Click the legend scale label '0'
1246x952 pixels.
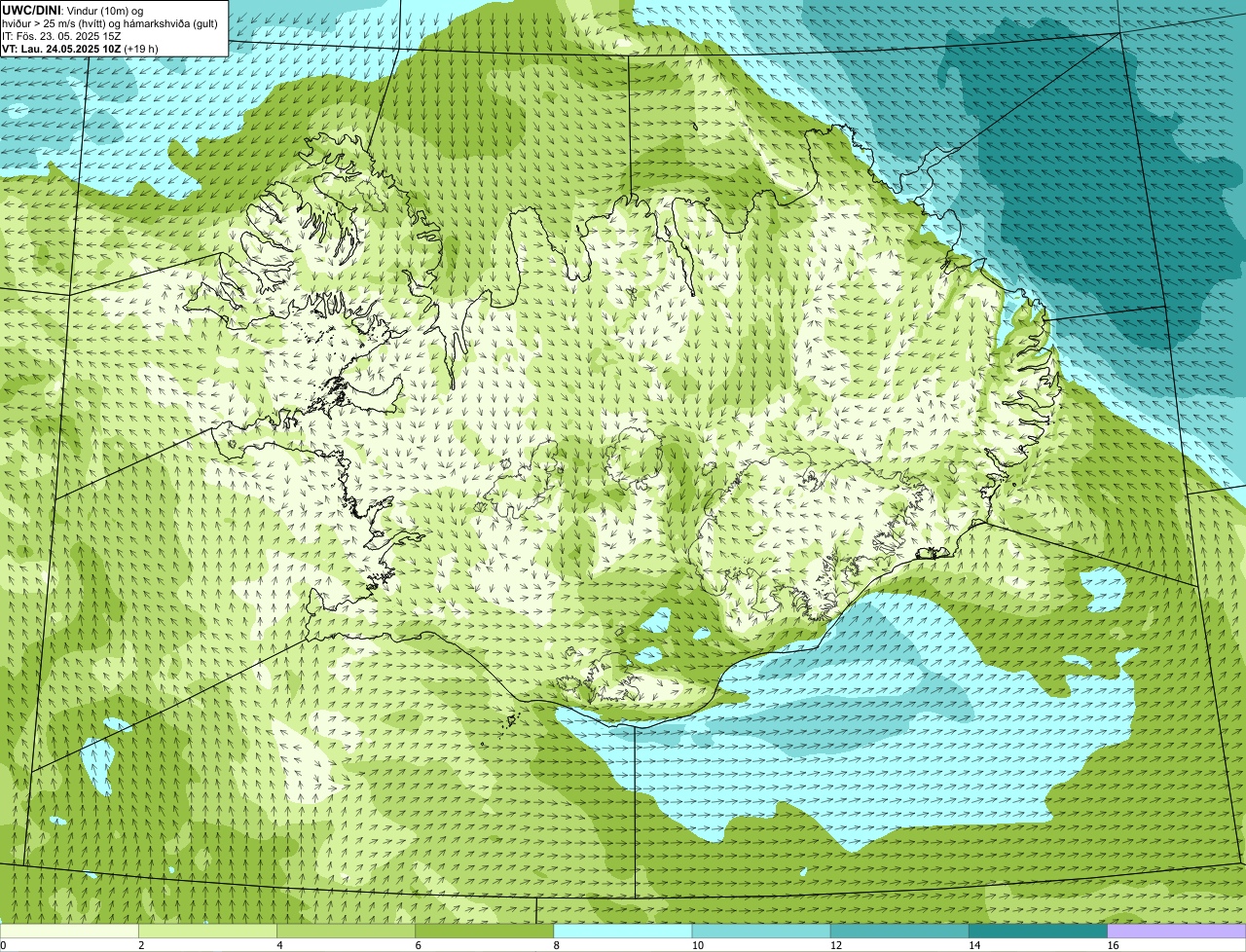(x=3, y=945)
